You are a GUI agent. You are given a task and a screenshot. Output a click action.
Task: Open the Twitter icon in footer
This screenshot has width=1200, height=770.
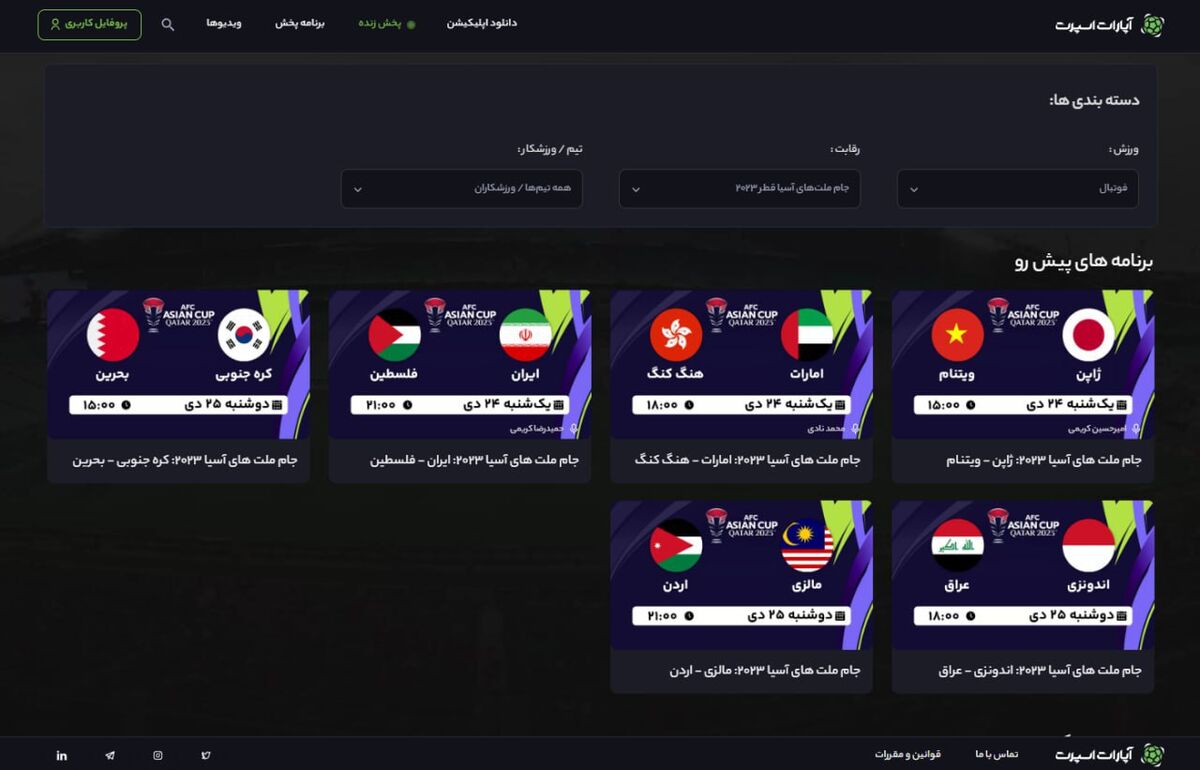point(206,755)
